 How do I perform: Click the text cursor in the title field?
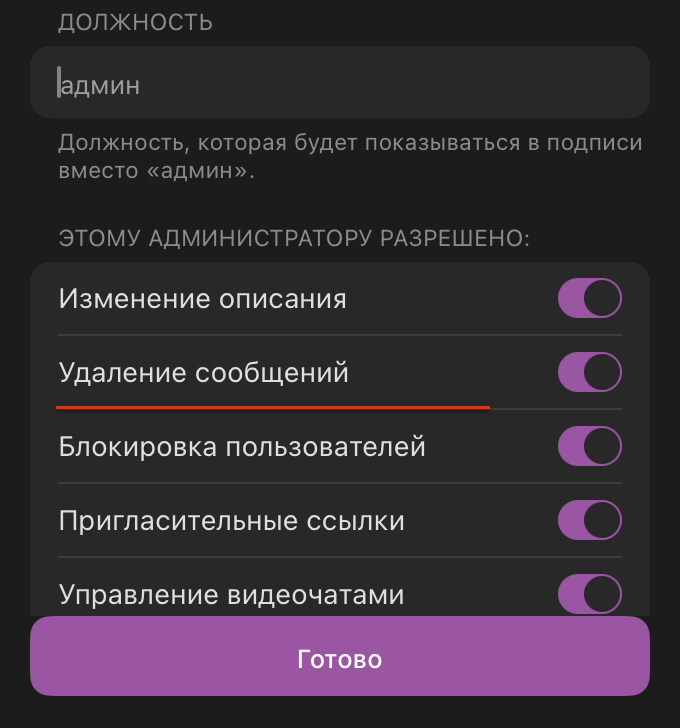pyautogui.click(x=59, y=83)
